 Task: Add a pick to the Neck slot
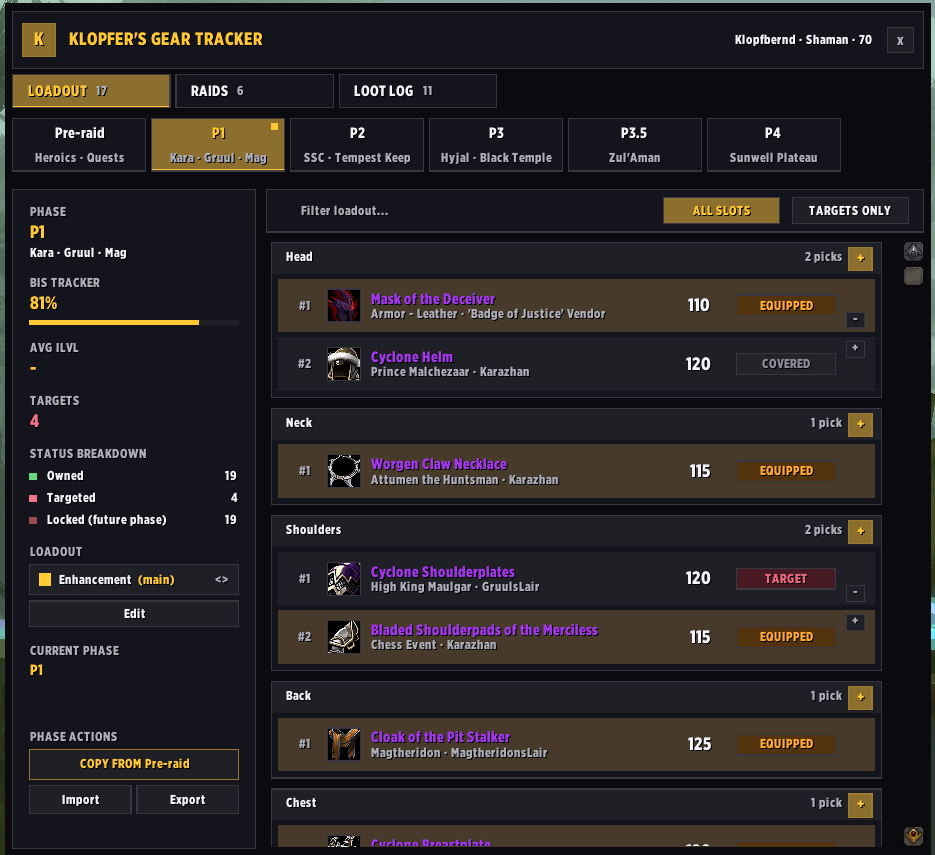860,425
